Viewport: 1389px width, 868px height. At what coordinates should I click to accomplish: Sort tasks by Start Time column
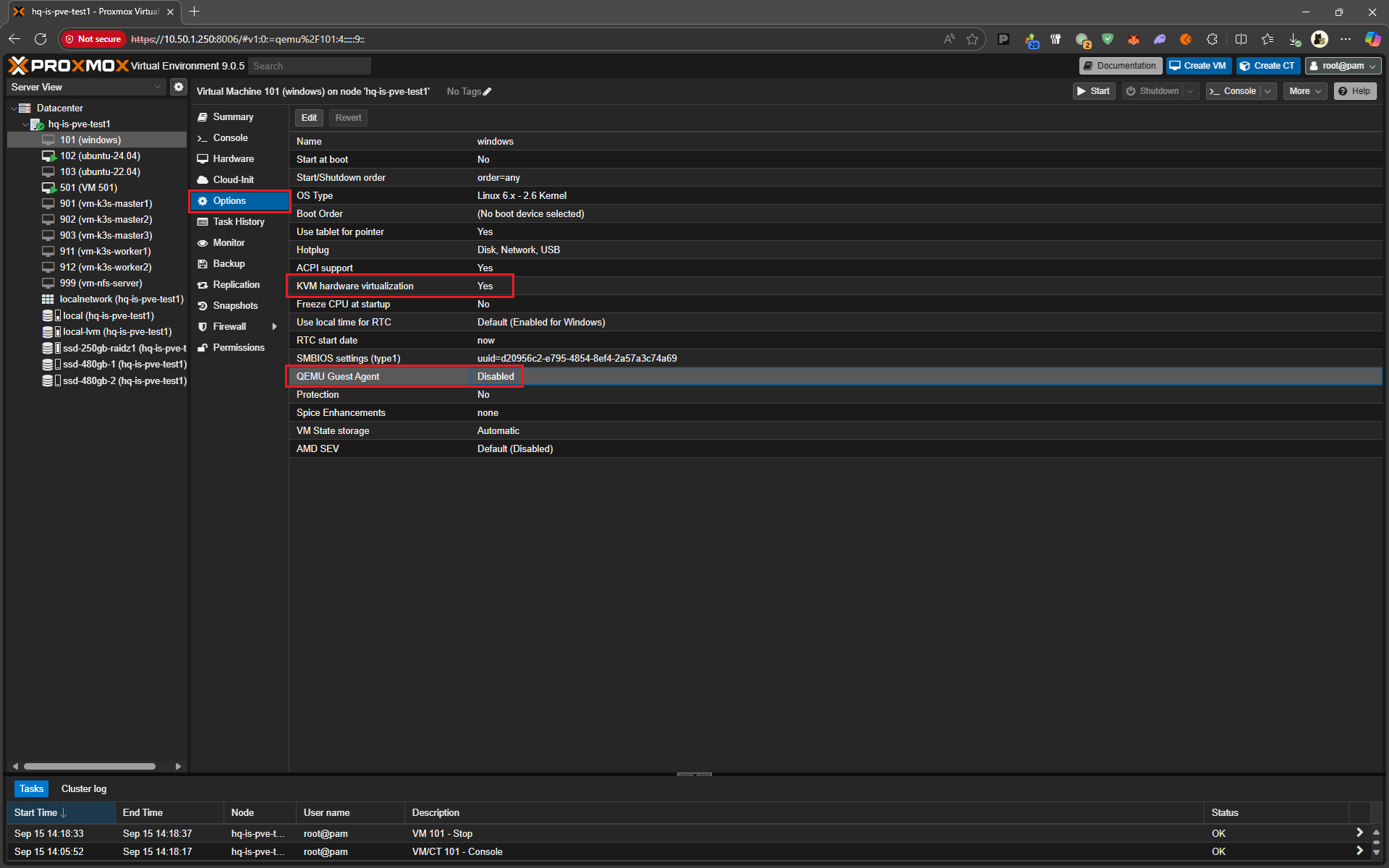pos(61,812)
